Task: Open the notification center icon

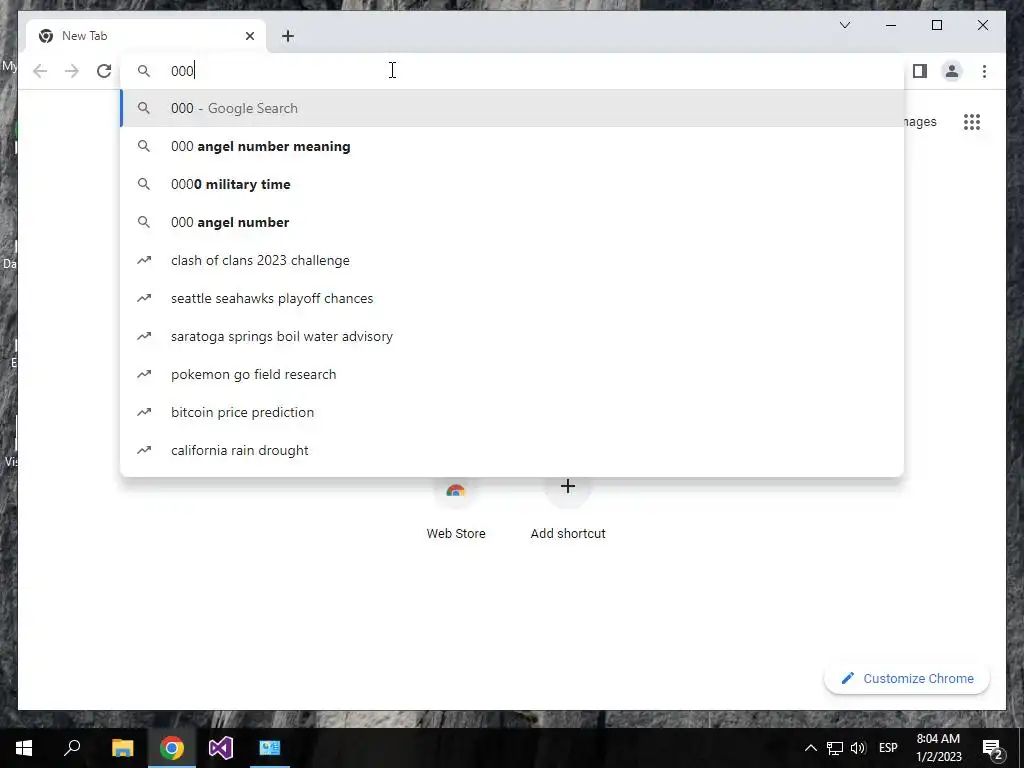Action: 993,748
